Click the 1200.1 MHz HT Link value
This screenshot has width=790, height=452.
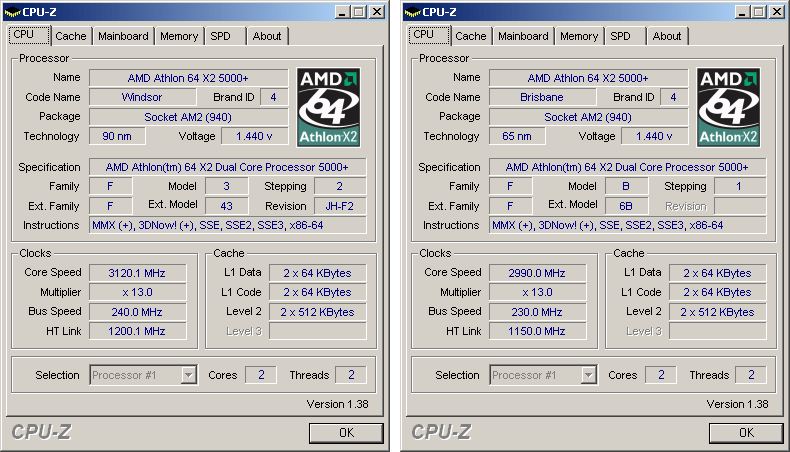[137, 331]
